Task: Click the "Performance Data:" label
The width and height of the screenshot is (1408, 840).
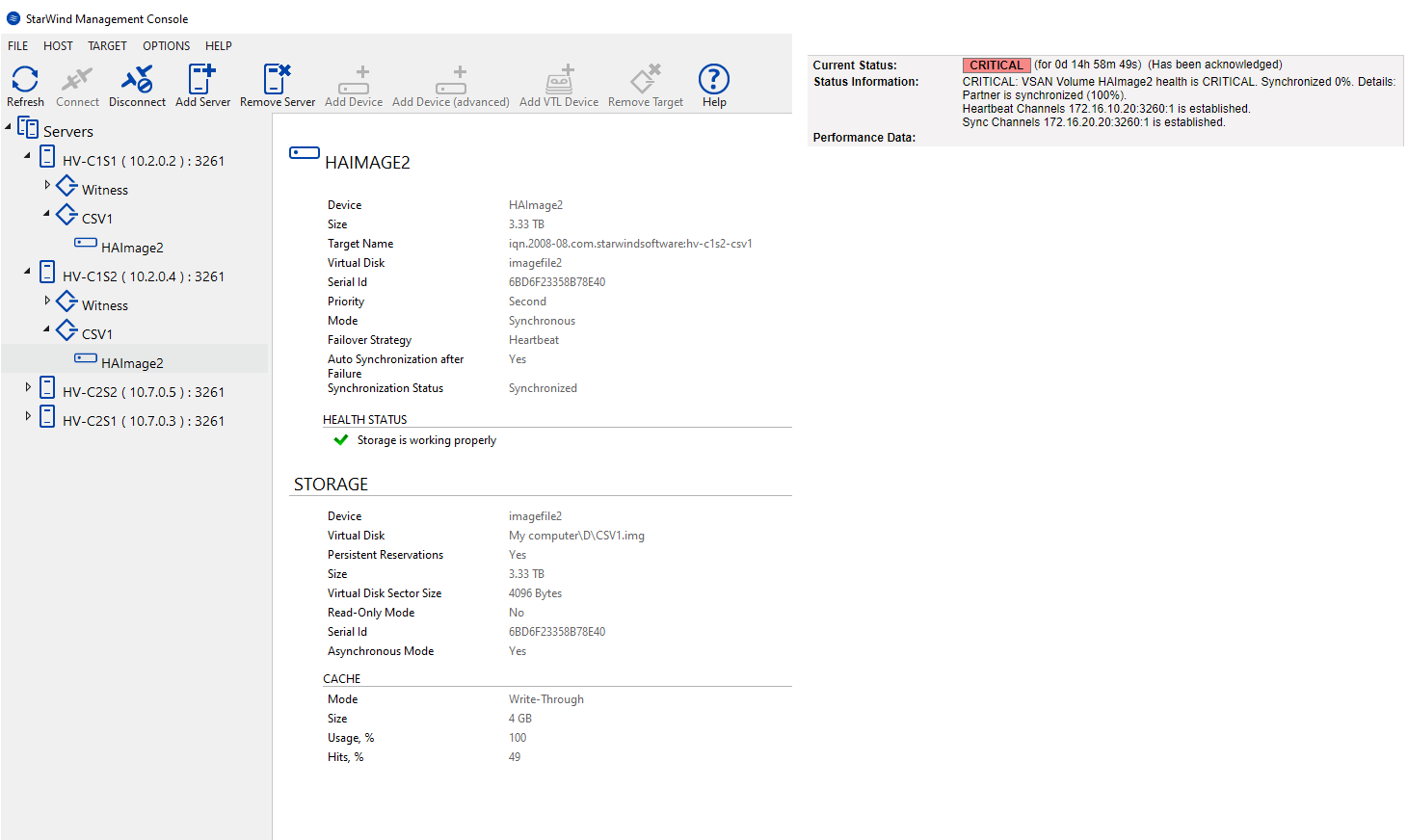Action: [864, 138]
